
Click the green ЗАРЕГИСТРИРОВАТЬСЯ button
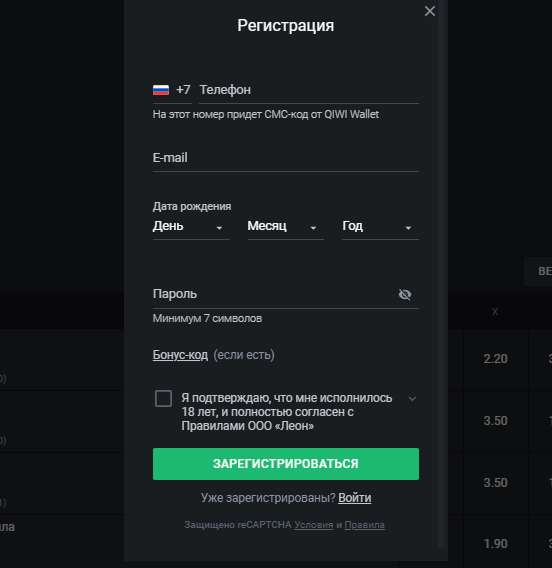click(x=286, y=464)
